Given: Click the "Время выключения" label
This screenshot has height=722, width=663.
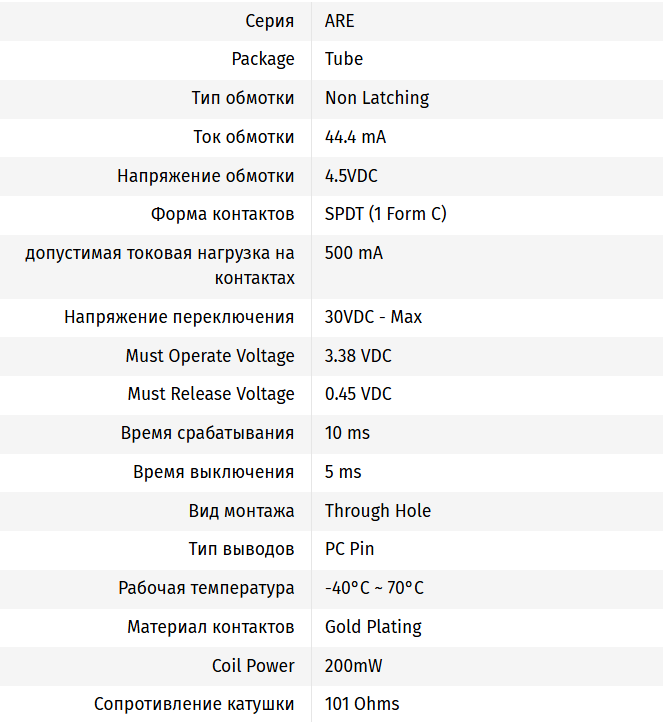Looking at the screenshot, I should point(213,472).
